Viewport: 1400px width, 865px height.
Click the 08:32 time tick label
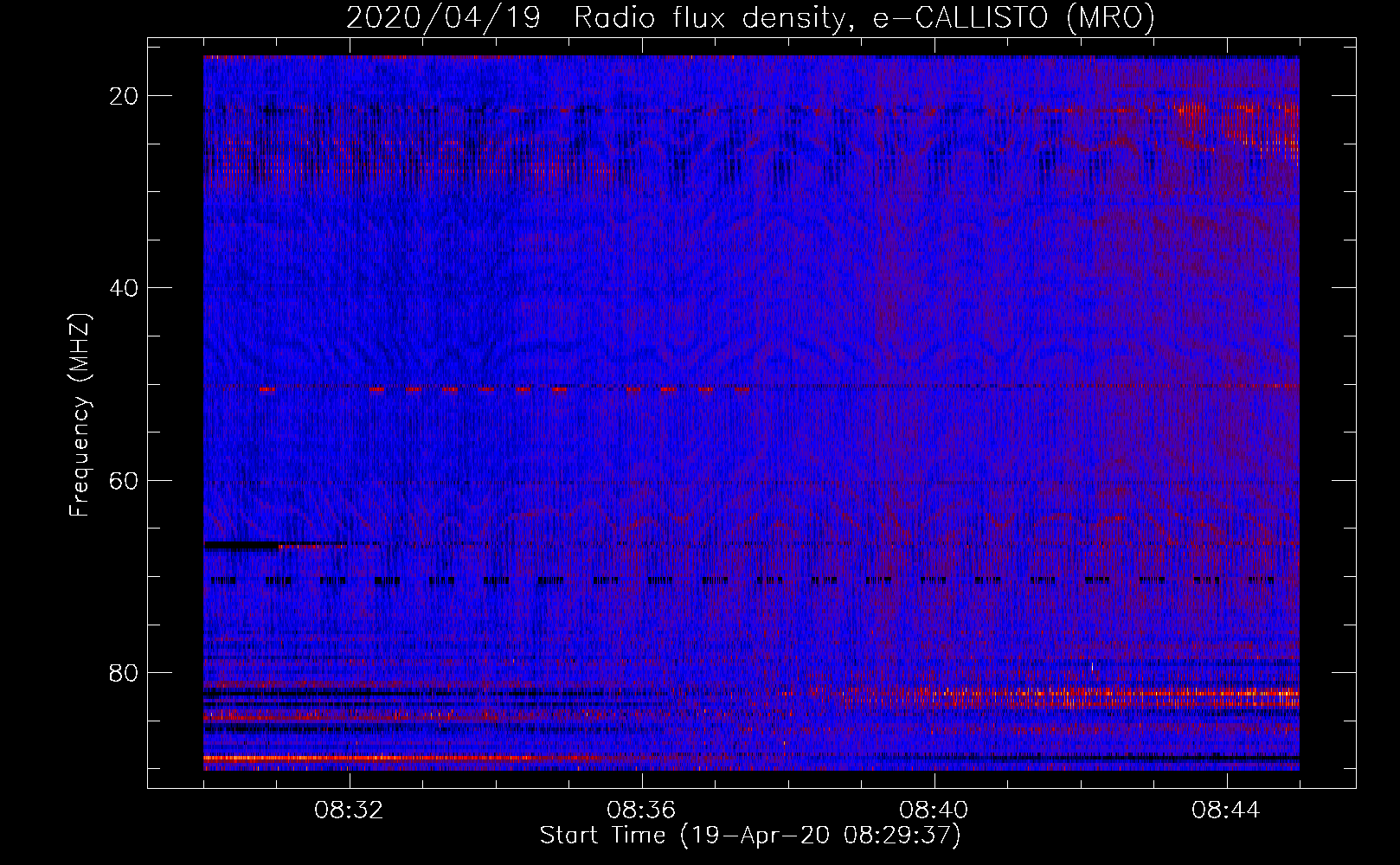pos(350,811)
